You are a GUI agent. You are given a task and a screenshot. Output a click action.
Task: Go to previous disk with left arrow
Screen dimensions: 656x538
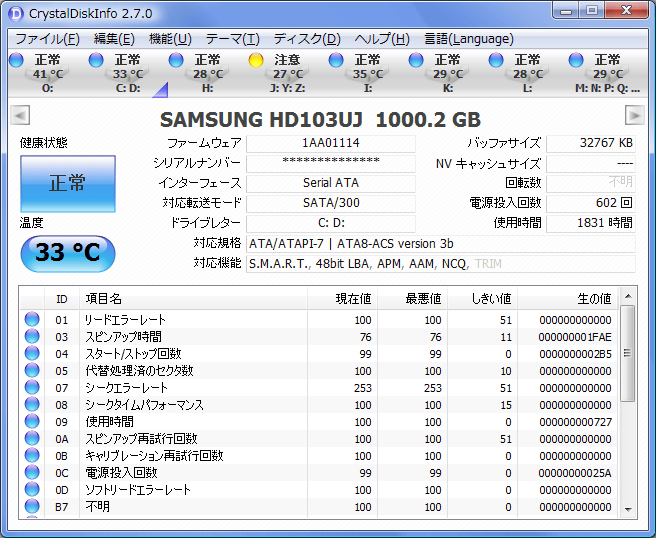(x=20, y=115)
